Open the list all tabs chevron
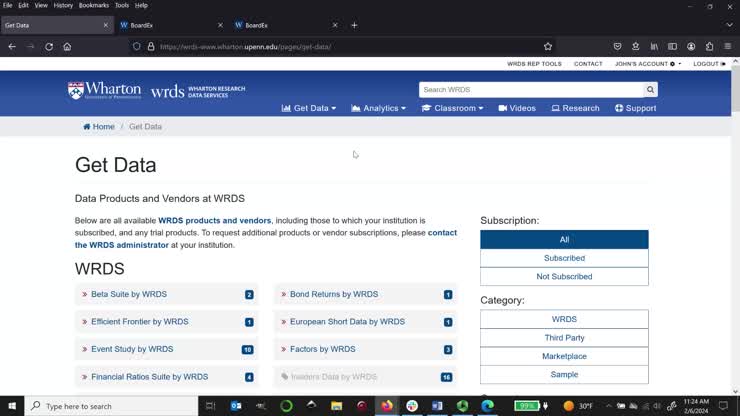 [x=729, y=25]
